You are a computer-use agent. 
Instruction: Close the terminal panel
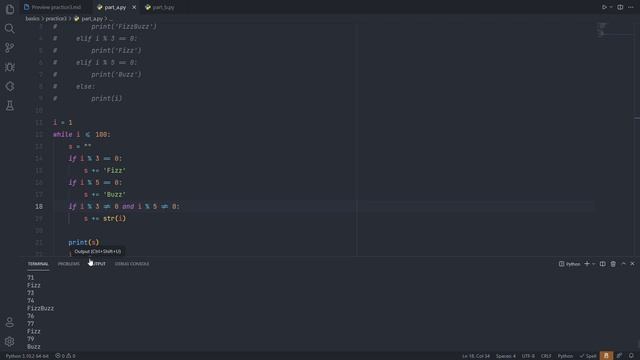tap(632, 264)
